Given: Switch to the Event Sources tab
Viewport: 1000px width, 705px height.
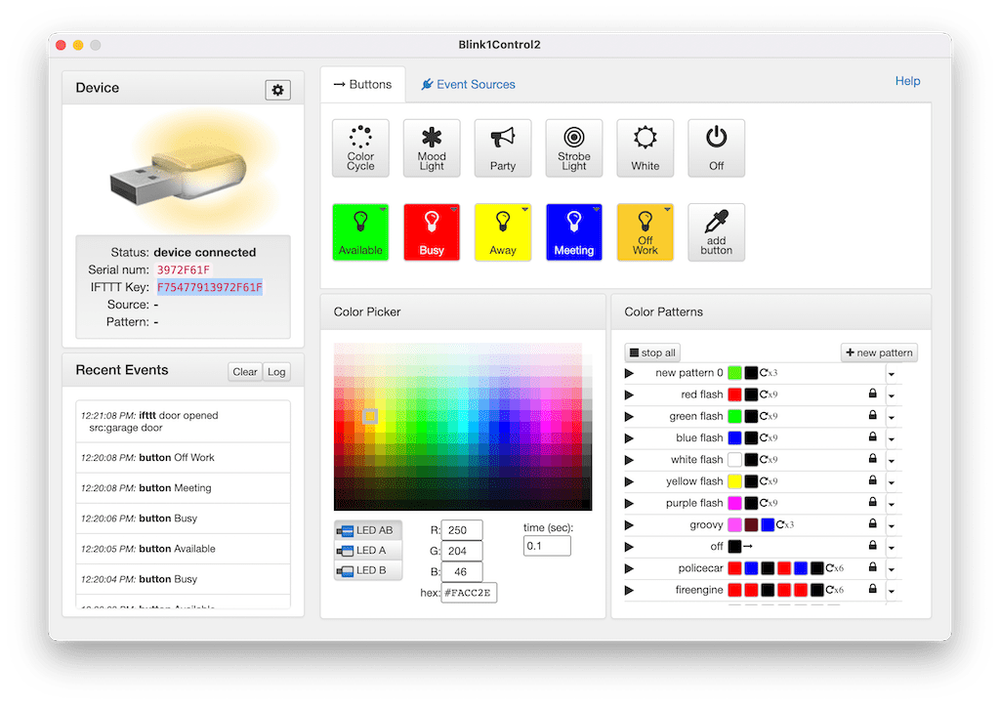Looking at the screenshot, I should click(468, 85).
